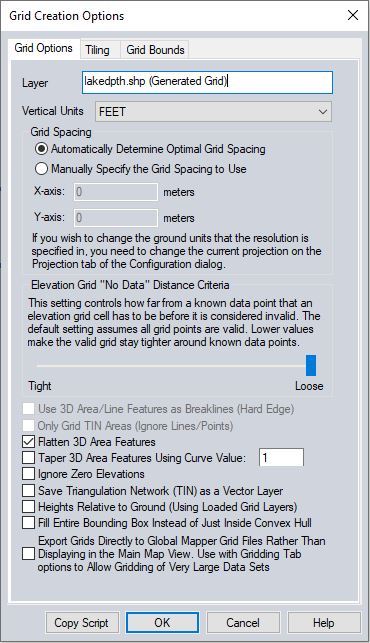Viewport: 370px width, 643px height.
Task: Toggle Heights Relative to Ground option
Action: [x=28, y=506]
